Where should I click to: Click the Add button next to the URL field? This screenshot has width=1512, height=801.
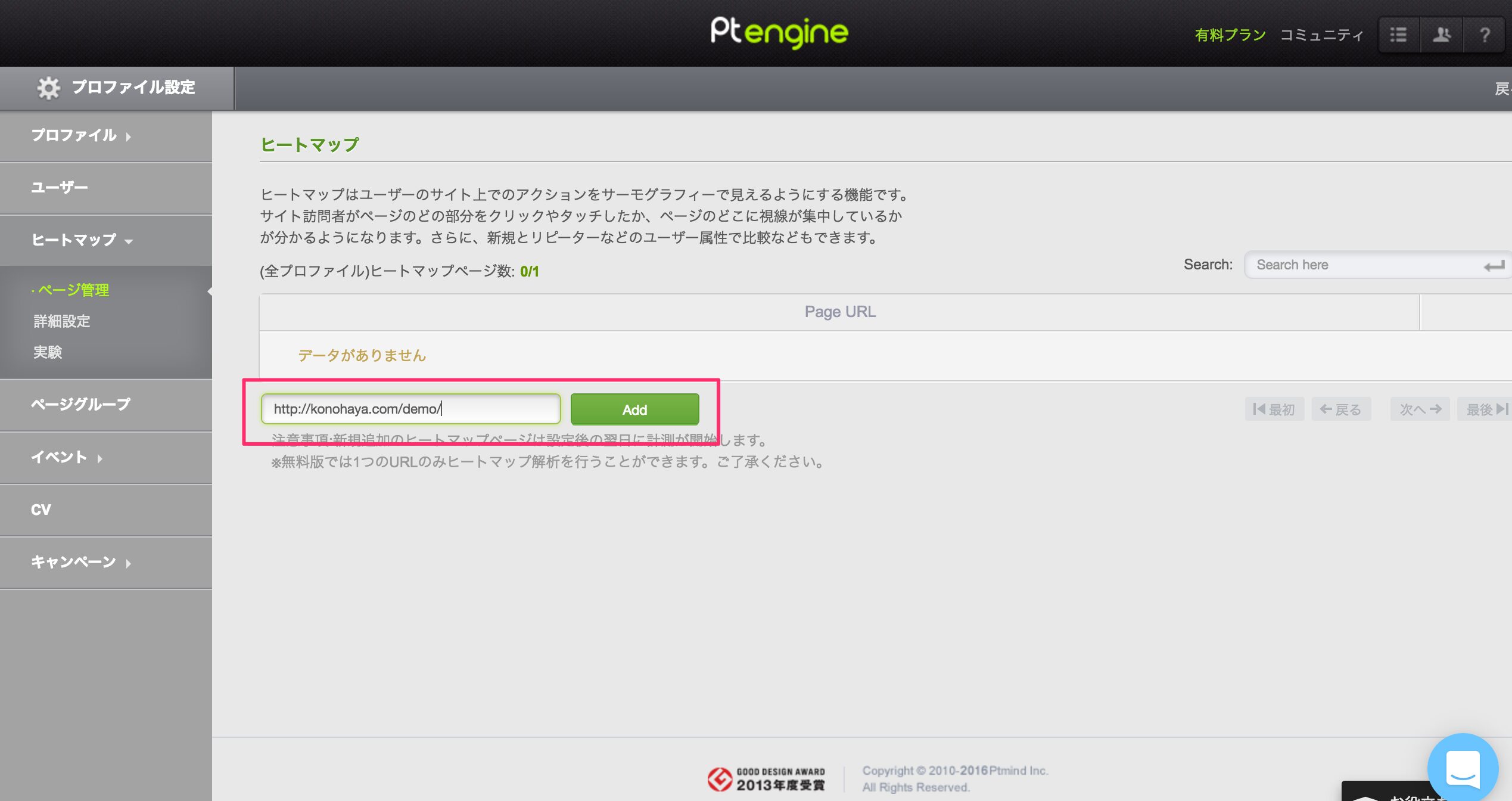[x=634, y=409]
